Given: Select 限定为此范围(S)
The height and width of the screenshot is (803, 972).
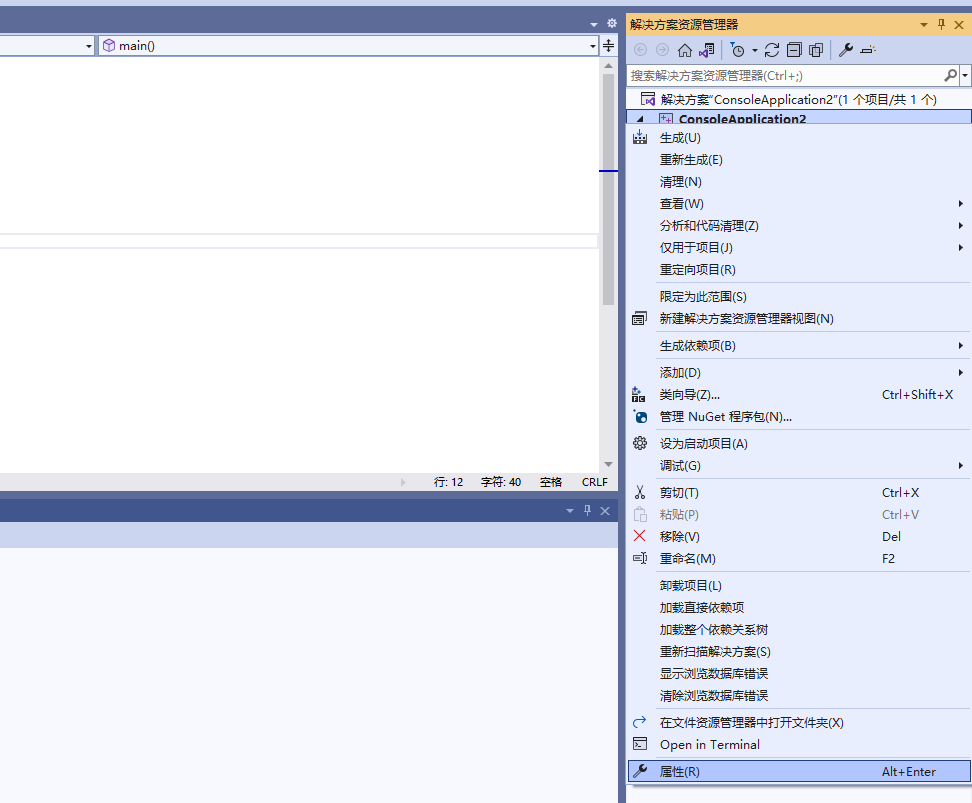Looking at the screenshot, I should (799, 297).
